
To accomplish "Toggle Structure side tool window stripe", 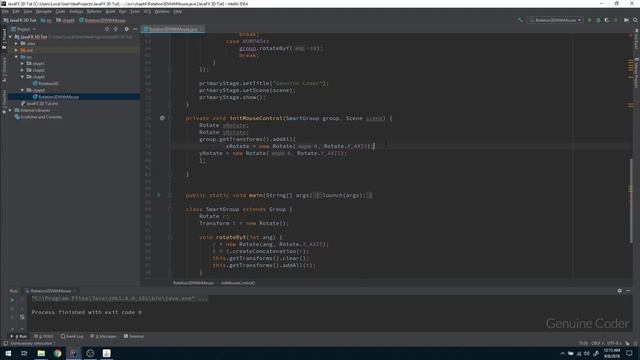I will point(4,69).
